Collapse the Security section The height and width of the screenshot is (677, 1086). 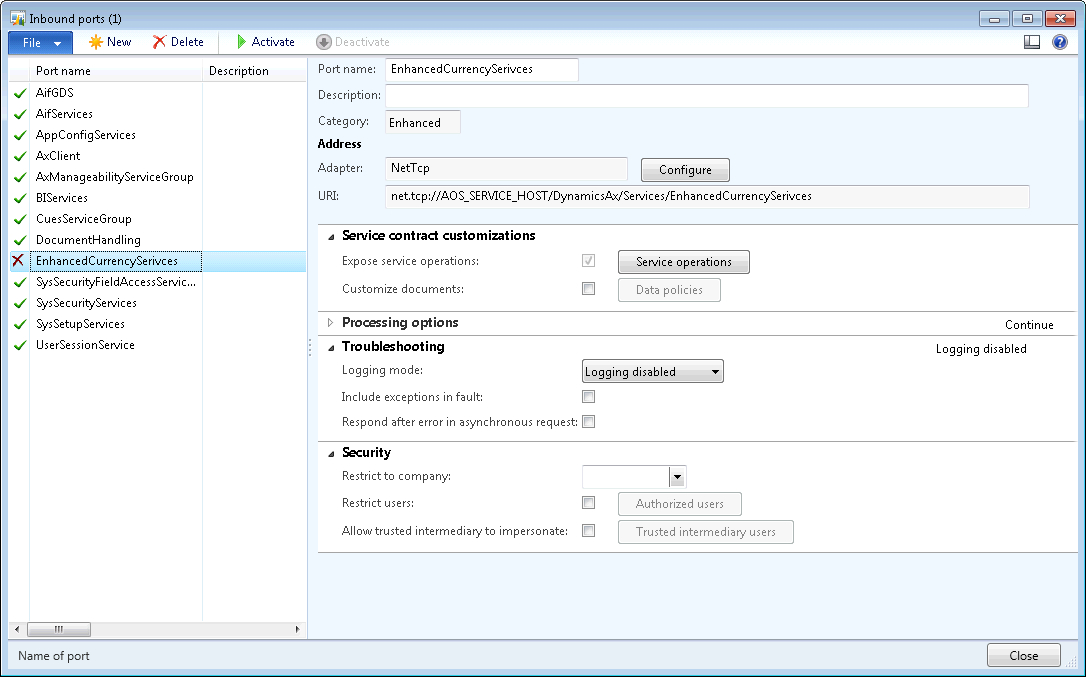coord(331,453)
